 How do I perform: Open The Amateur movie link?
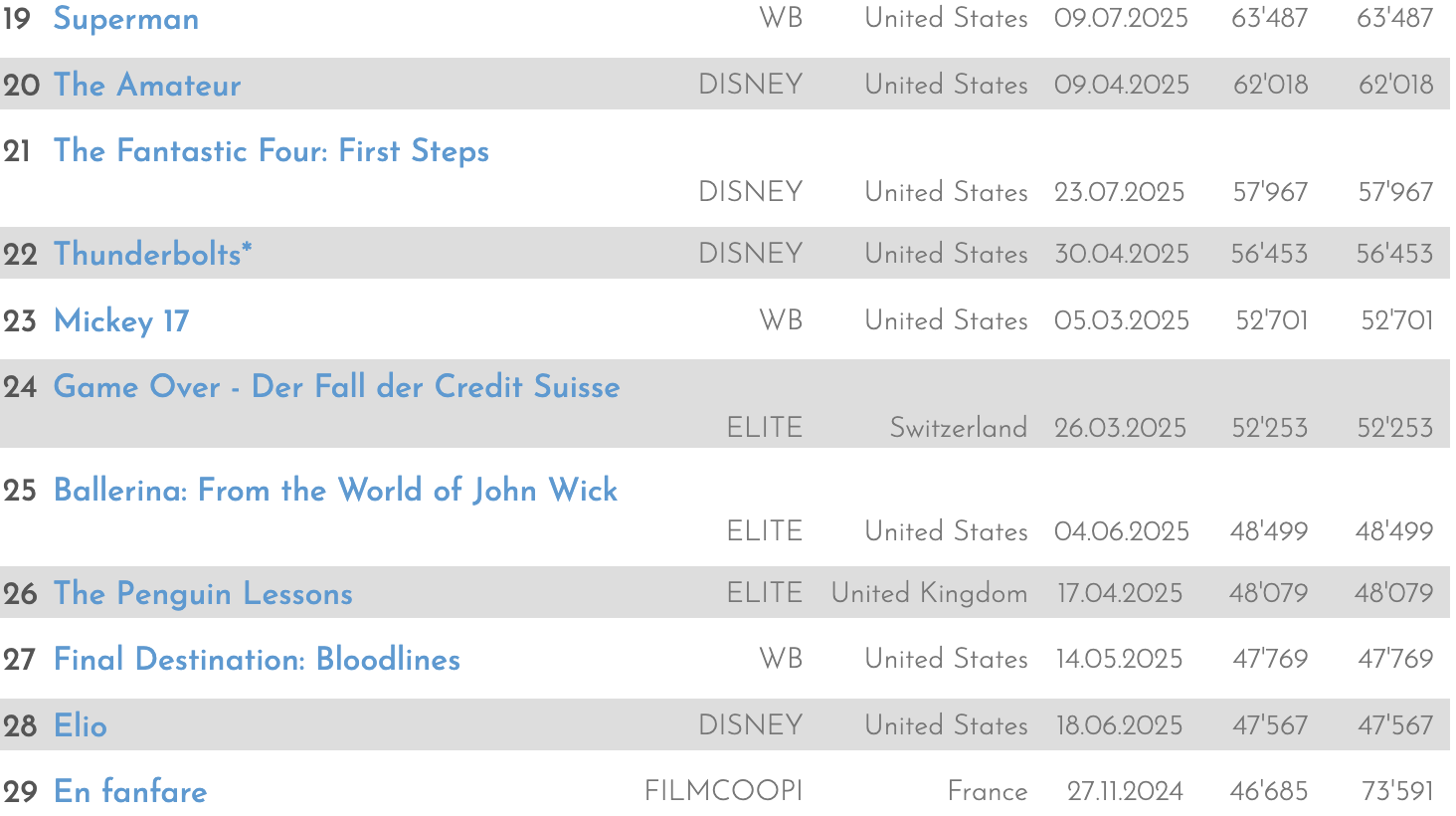click(147, 85)
